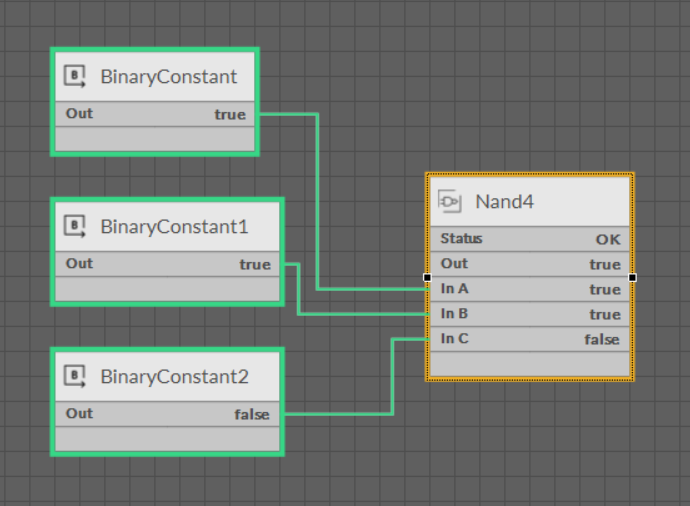Select the In B input row on Nand4
This screenshot has height=506, width=690.
click(x=530, y=314)
